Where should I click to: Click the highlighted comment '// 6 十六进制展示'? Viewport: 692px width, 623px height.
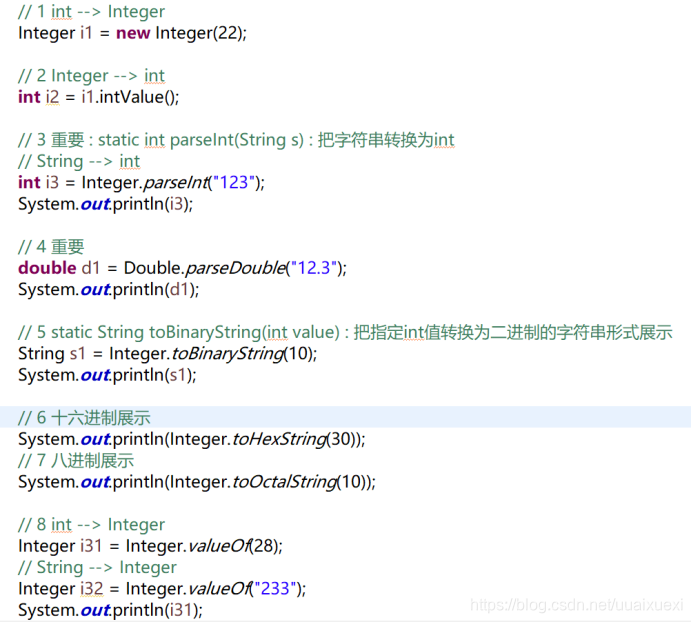pyautogui.click(x=84, y=418)
